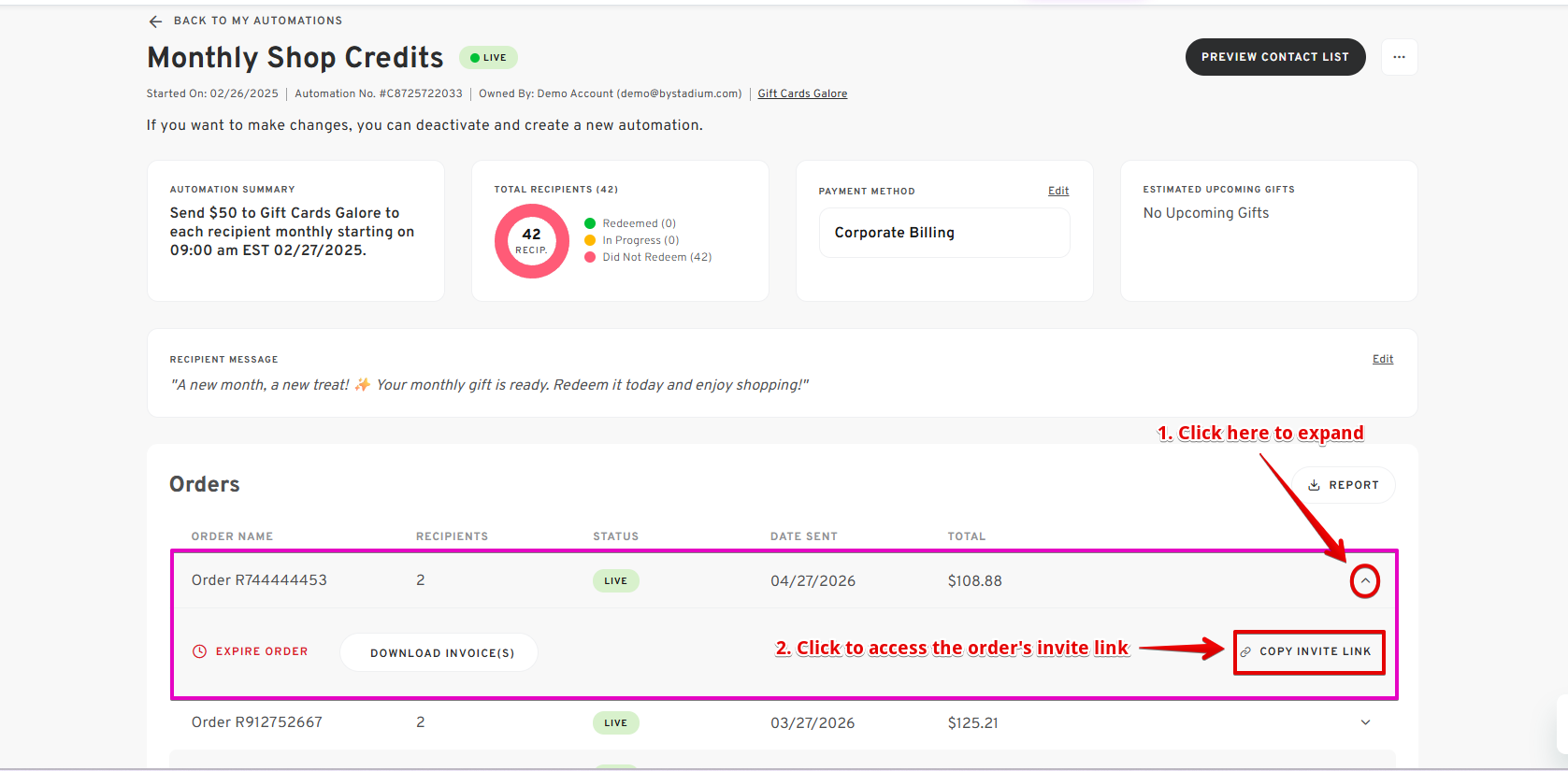1568x771 pixels.
Task: Click the date 03/27/2026
Action: (813, 723)
